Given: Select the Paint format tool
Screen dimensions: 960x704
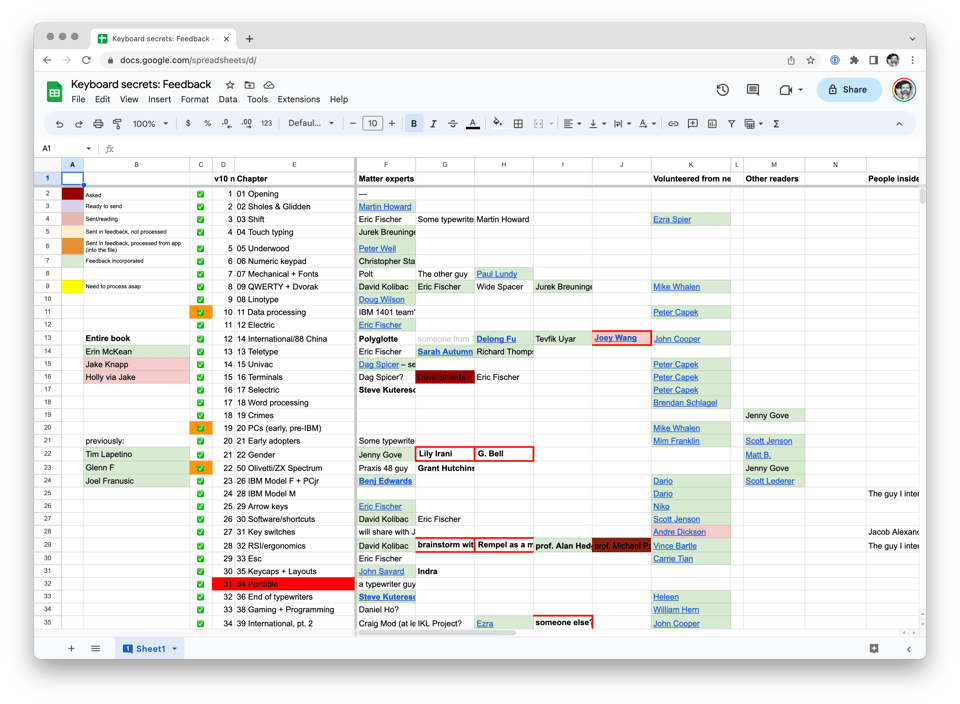Looking at the screenshot, I should click(x=118, y=123).
